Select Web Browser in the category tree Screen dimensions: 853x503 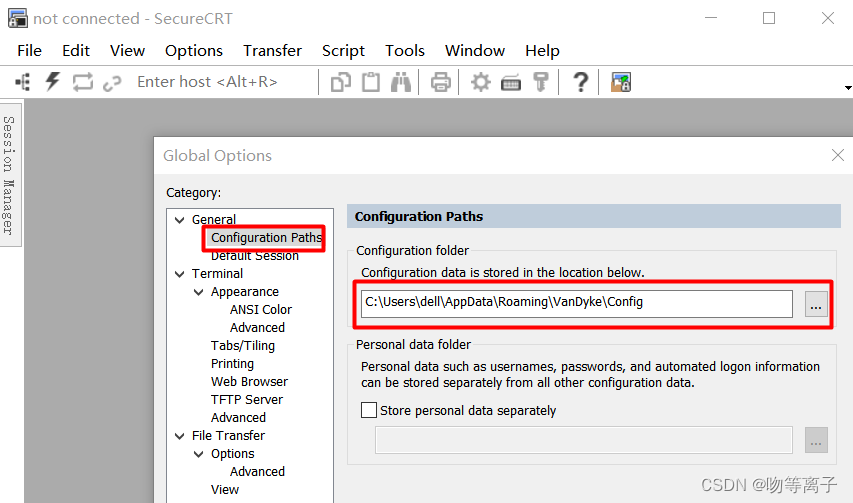(x=249, y=382)
